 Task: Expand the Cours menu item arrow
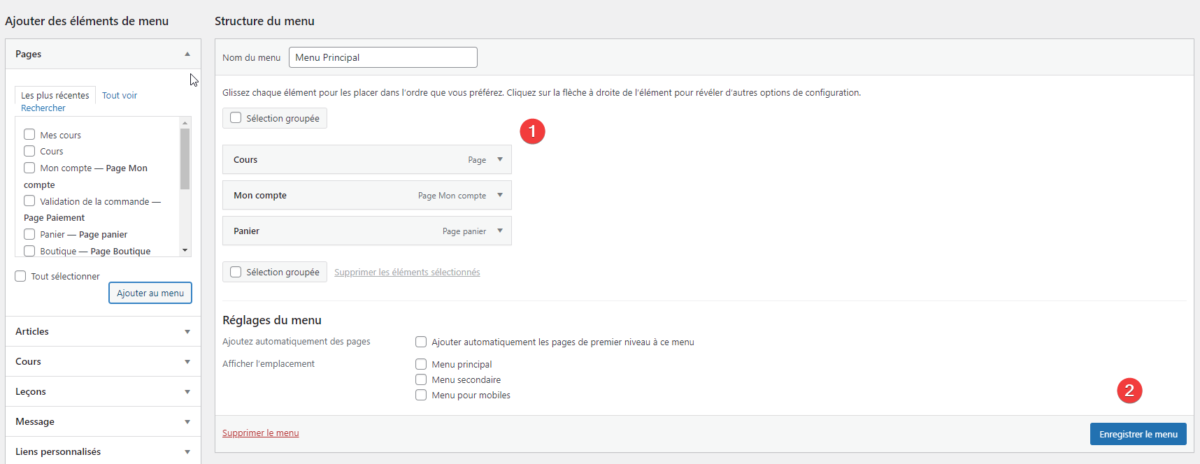click(x=500, y=160)
